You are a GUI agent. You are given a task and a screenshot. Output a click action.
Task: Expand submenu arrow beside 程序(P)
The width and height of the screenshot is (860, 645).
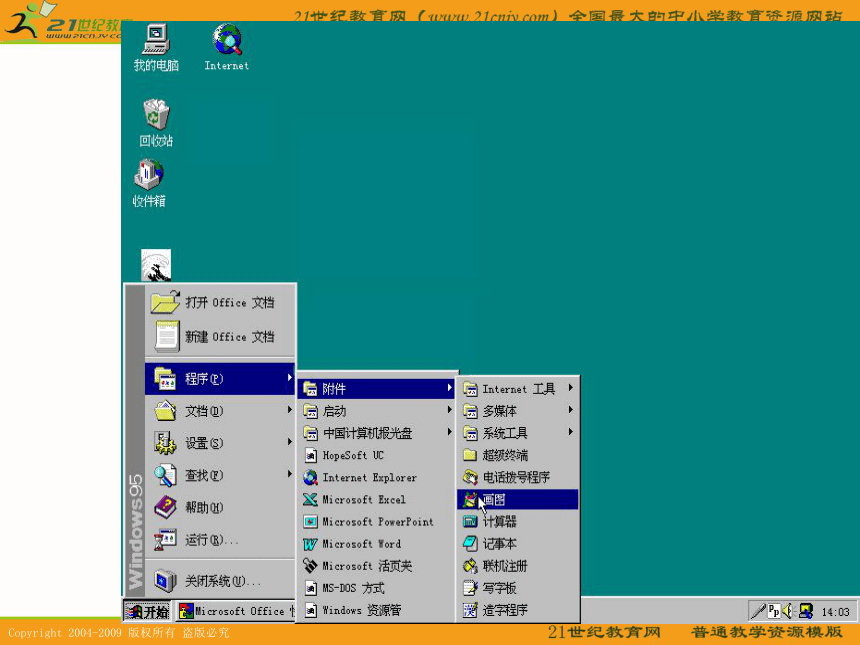click(289, 378)
